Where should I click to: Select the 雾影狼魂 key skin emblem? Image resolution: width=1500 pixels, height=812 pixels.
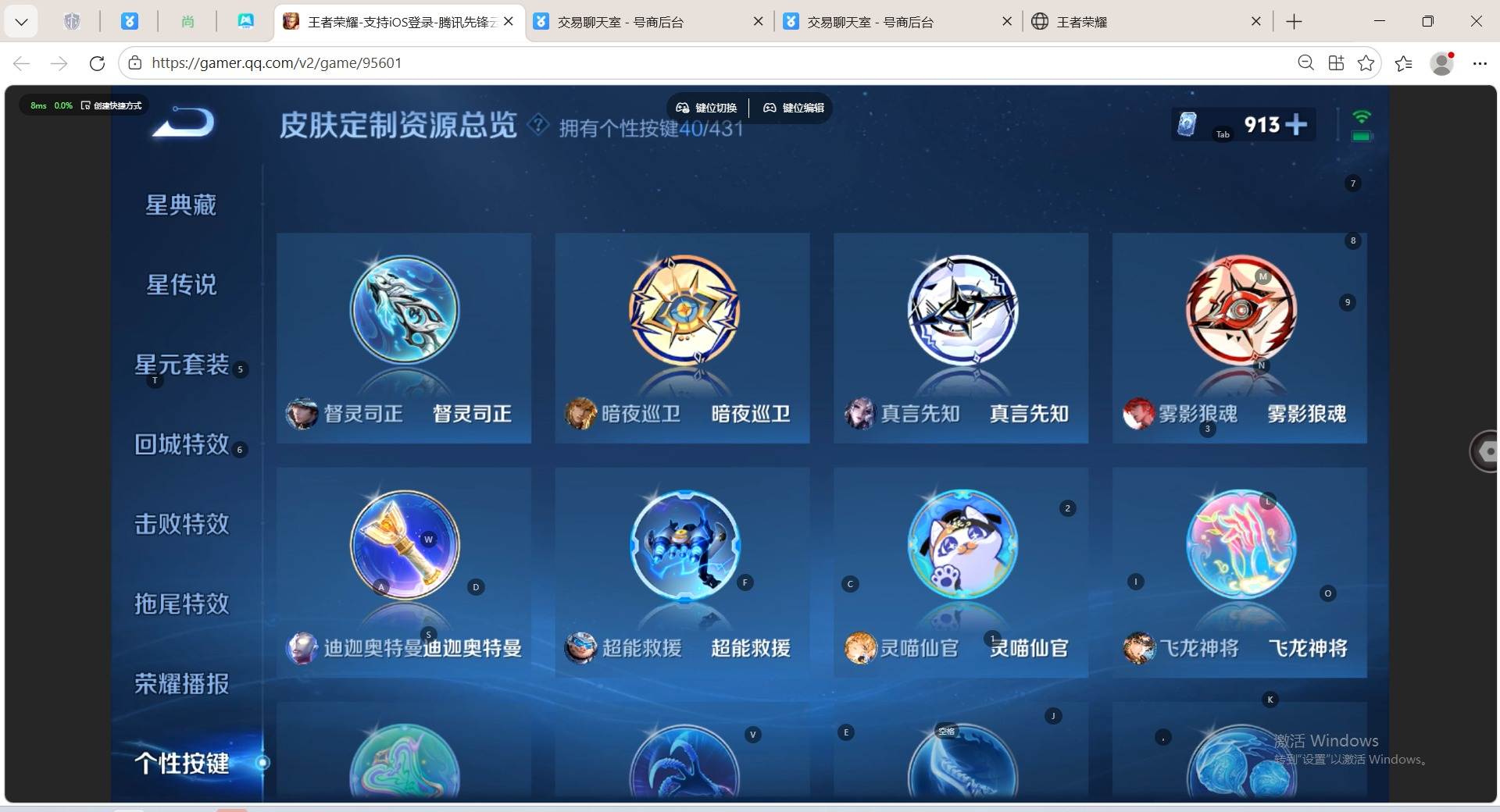pyautogui.click(x=1241, y=310)
